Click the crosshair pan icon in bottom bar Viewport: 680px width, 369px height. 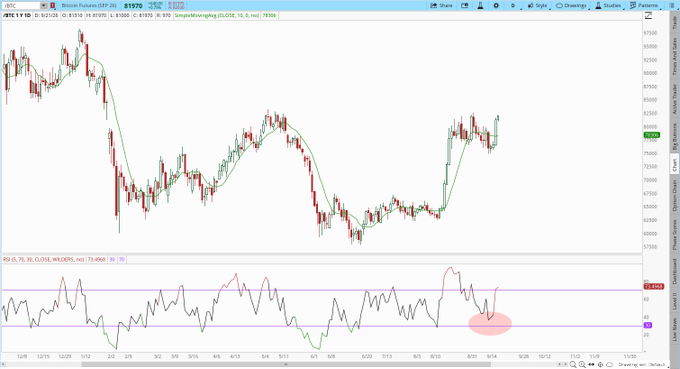(601, 365)
